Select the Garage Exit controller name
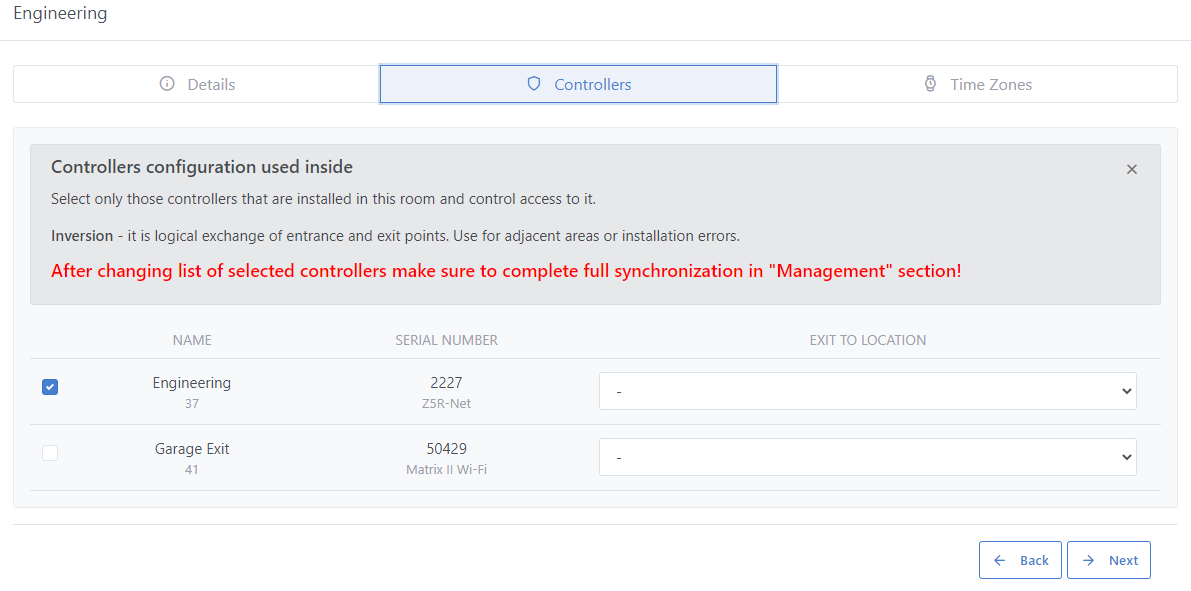Image resolution: width=1191 pixels, height=591 pixels. tap(192, 449)
